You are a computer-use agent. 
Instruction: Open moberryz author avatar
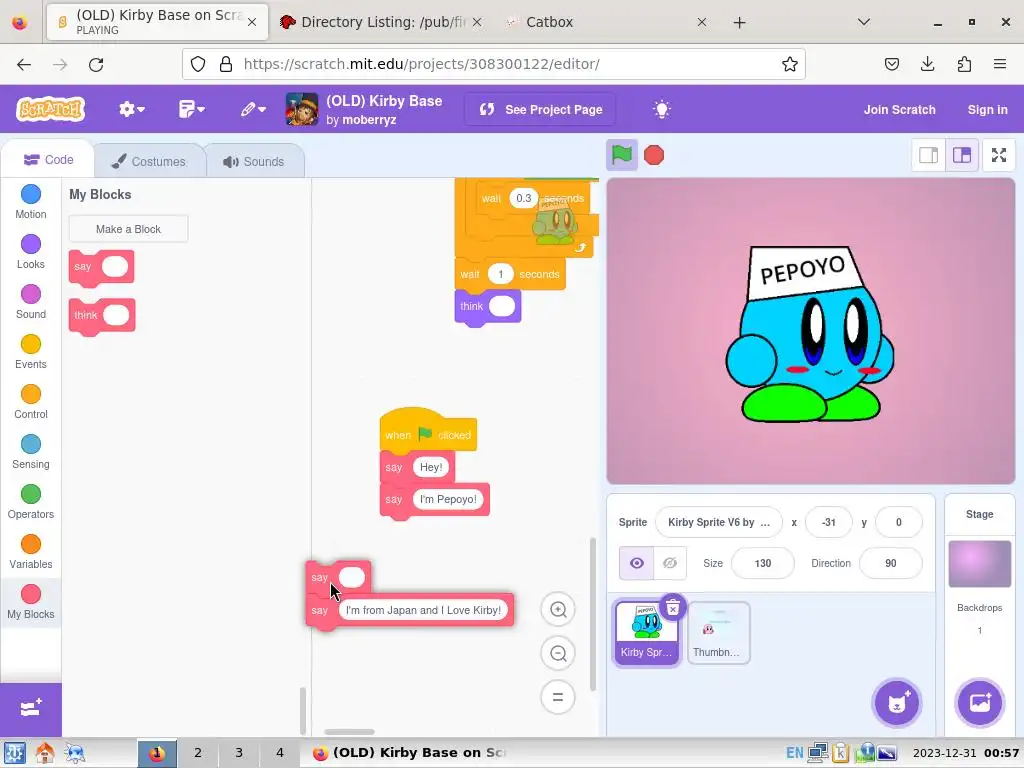pyautogui.click(x=302, y=109)
